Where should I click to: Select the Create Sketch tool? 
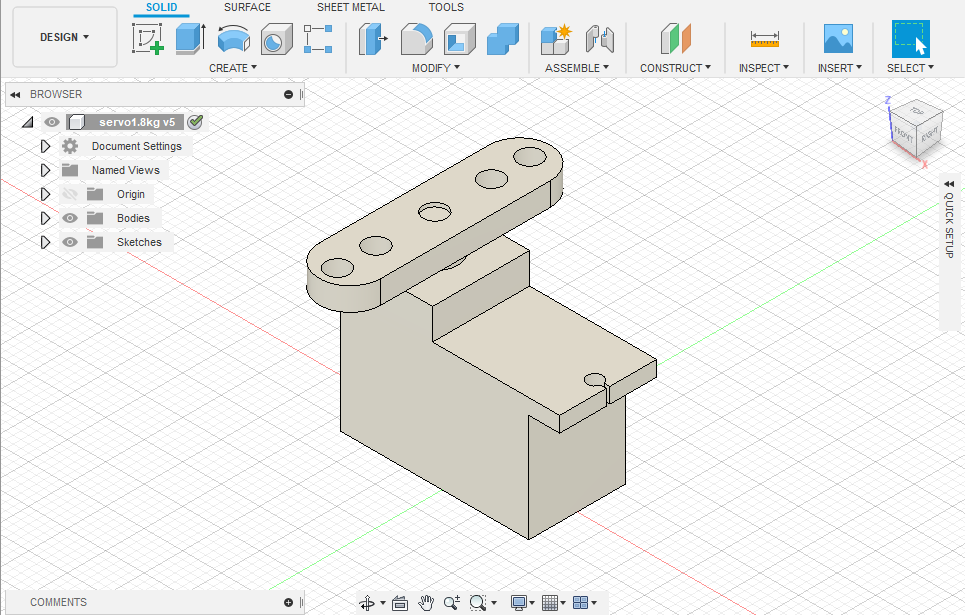(148, 39)
